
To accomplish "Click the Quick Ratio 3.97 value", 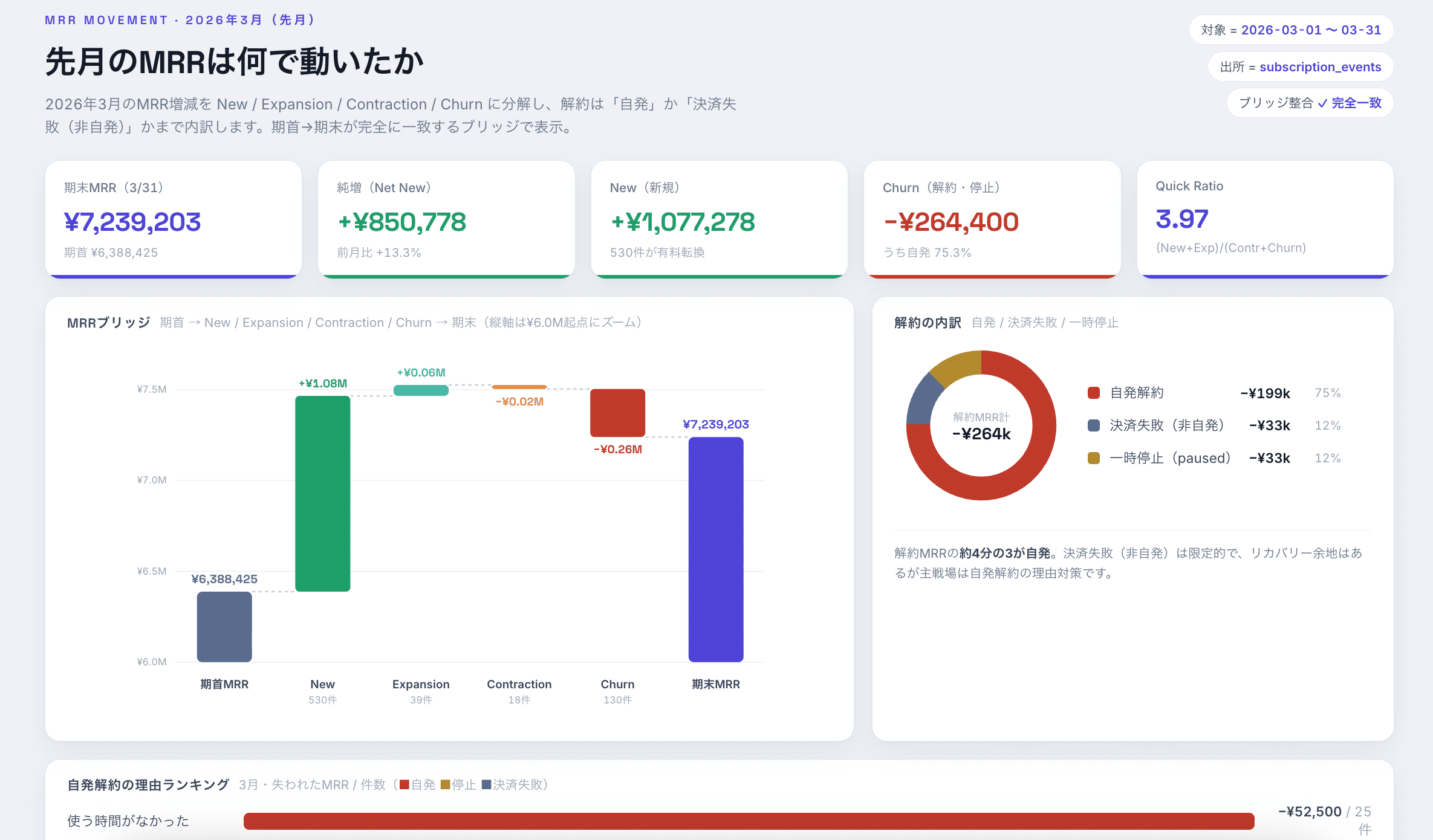I will [x=1182, y=219].
